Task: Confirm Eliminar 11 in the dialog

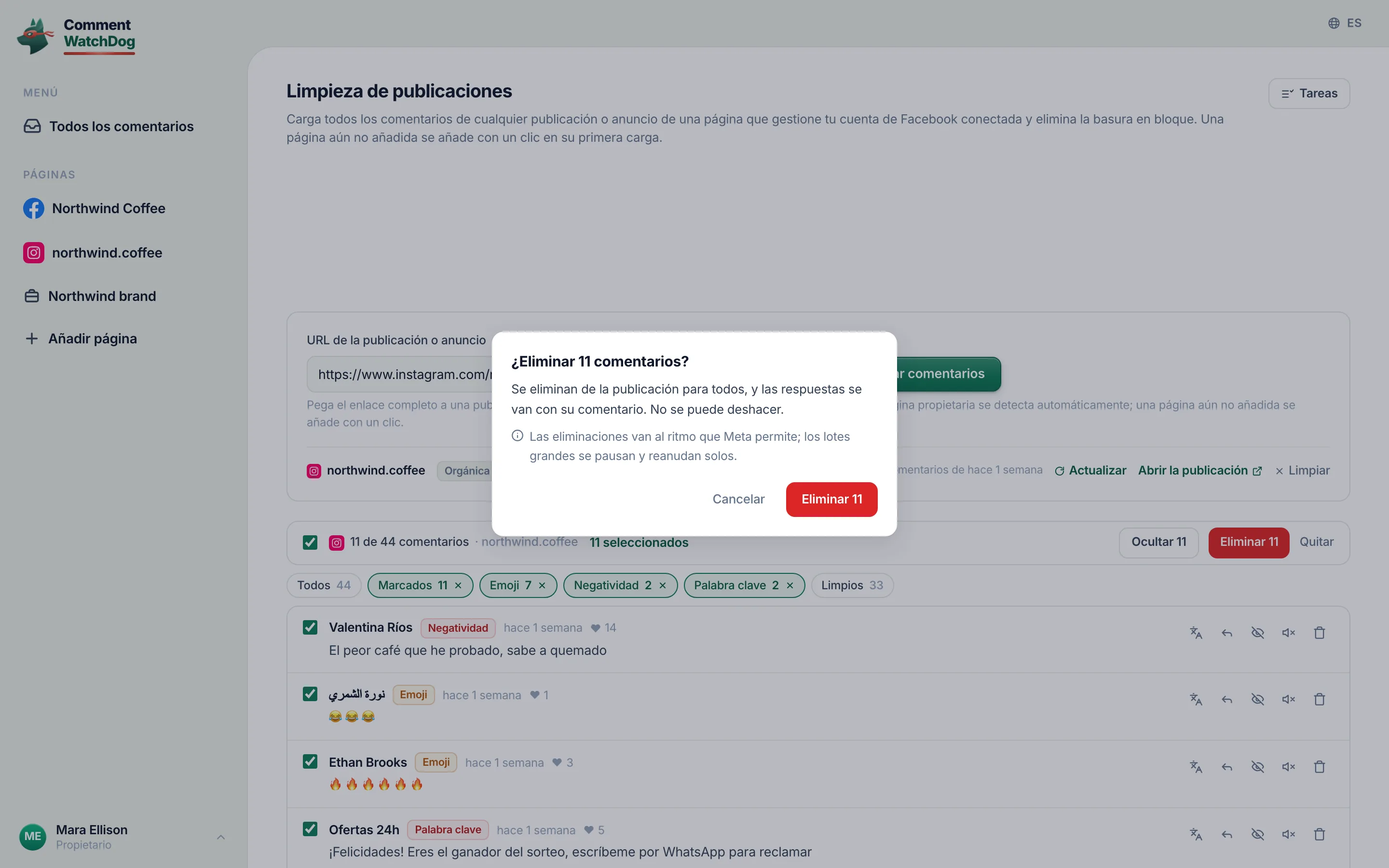Action: pyautogui.click(x=831, y=500)
